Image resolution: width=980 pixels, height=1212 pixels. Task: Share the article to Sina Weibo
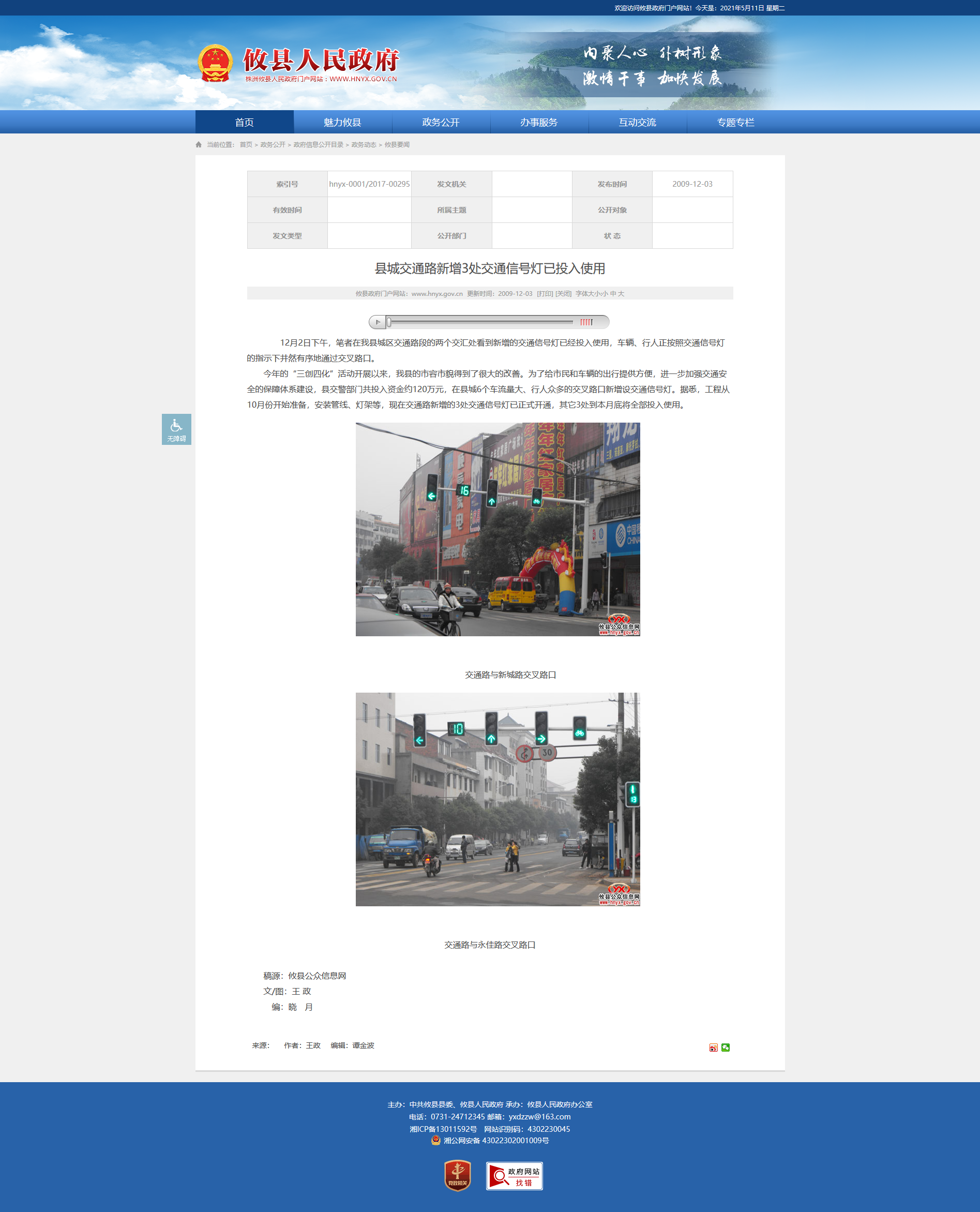713,1048
